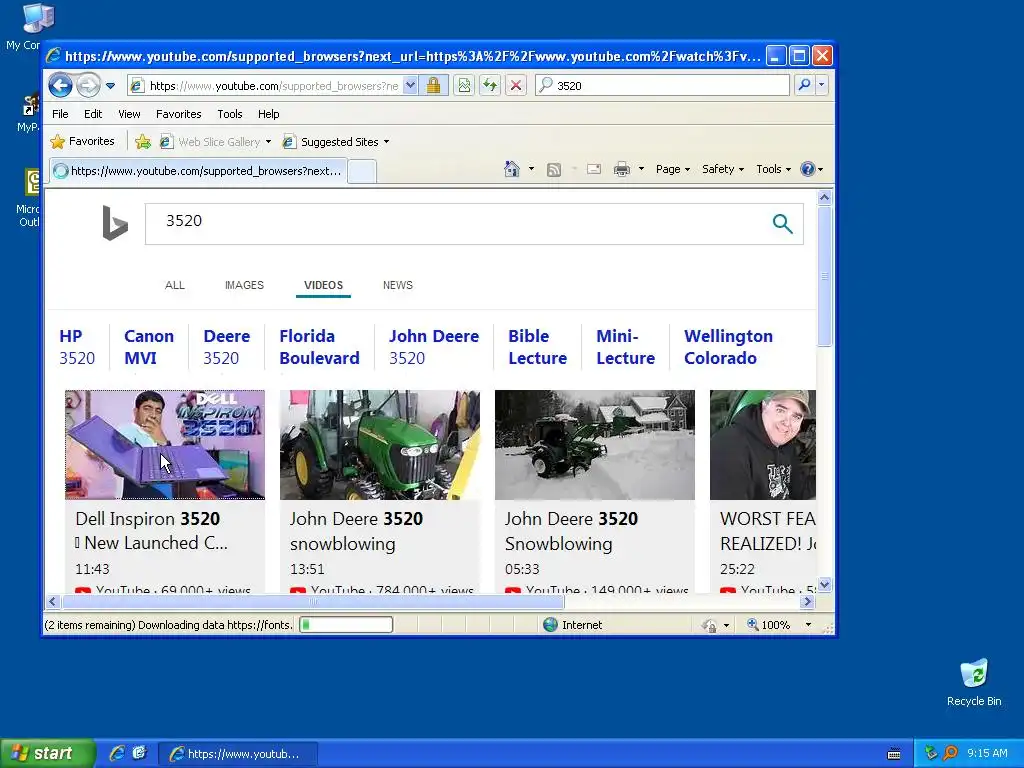Open the Dell Inspiron 3520 video thumbnail
Image resolution: width=1024 pixels, height=768 pixels.
pyautogui.click(x=165, y=445)
